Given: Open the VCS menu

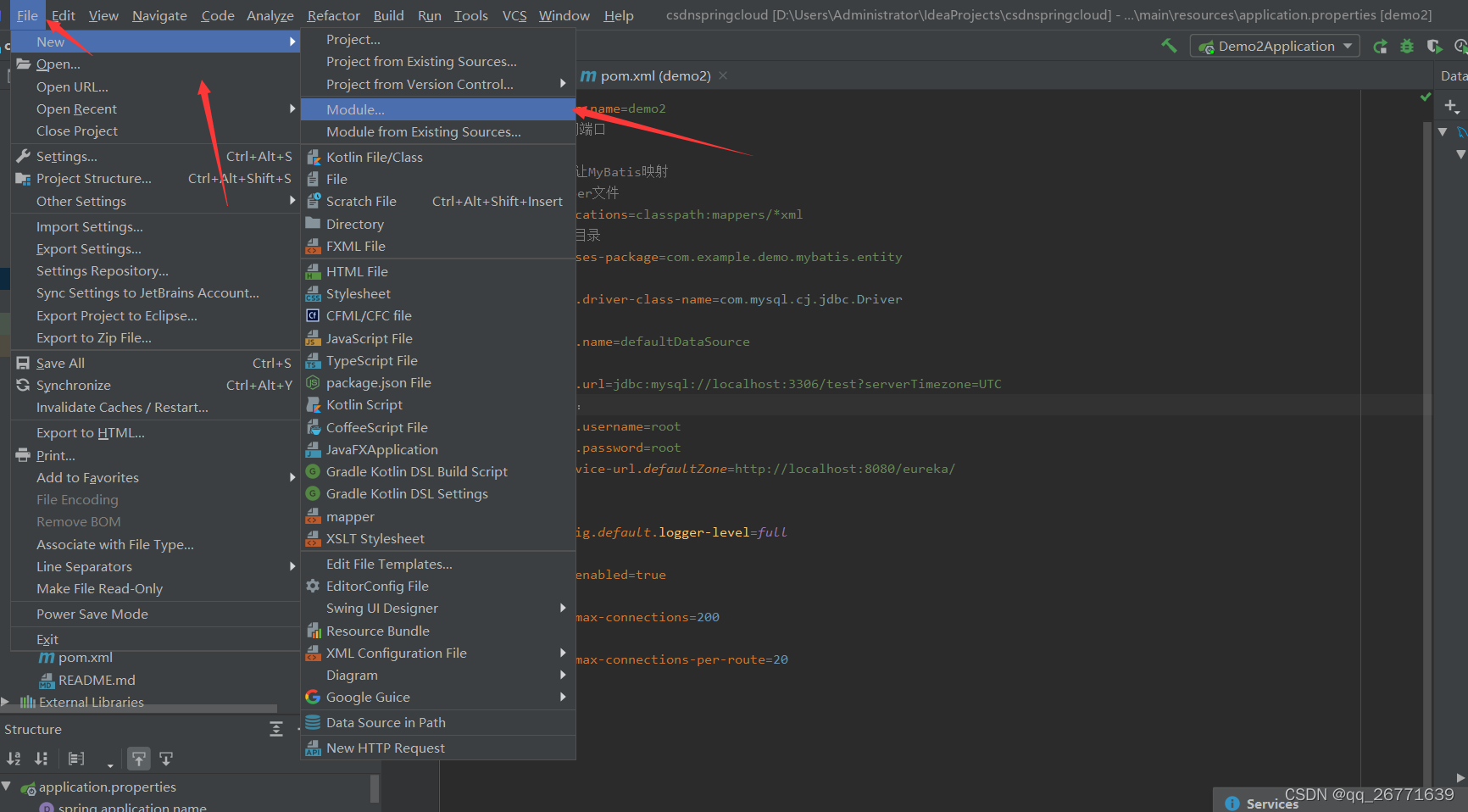Looking at the screenshot, I should coord(514,15).
